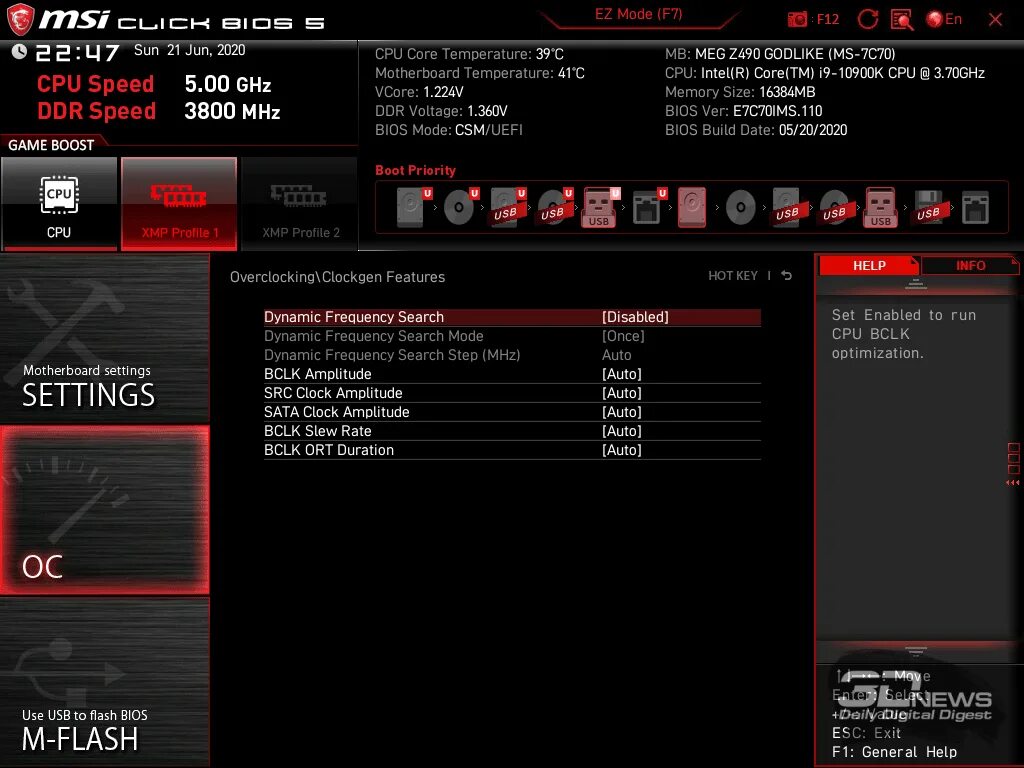Click Dynamic Frequency Search Mode [Once] value
This screenshot has height=768, width=1024.
coord(623,336)
